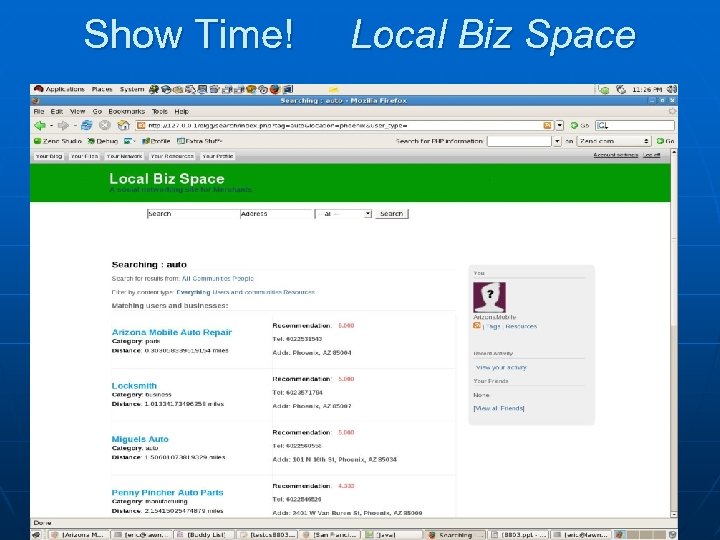Open the View menu
The height and width of the screenshot is (540, 720).
coord(77,111)
